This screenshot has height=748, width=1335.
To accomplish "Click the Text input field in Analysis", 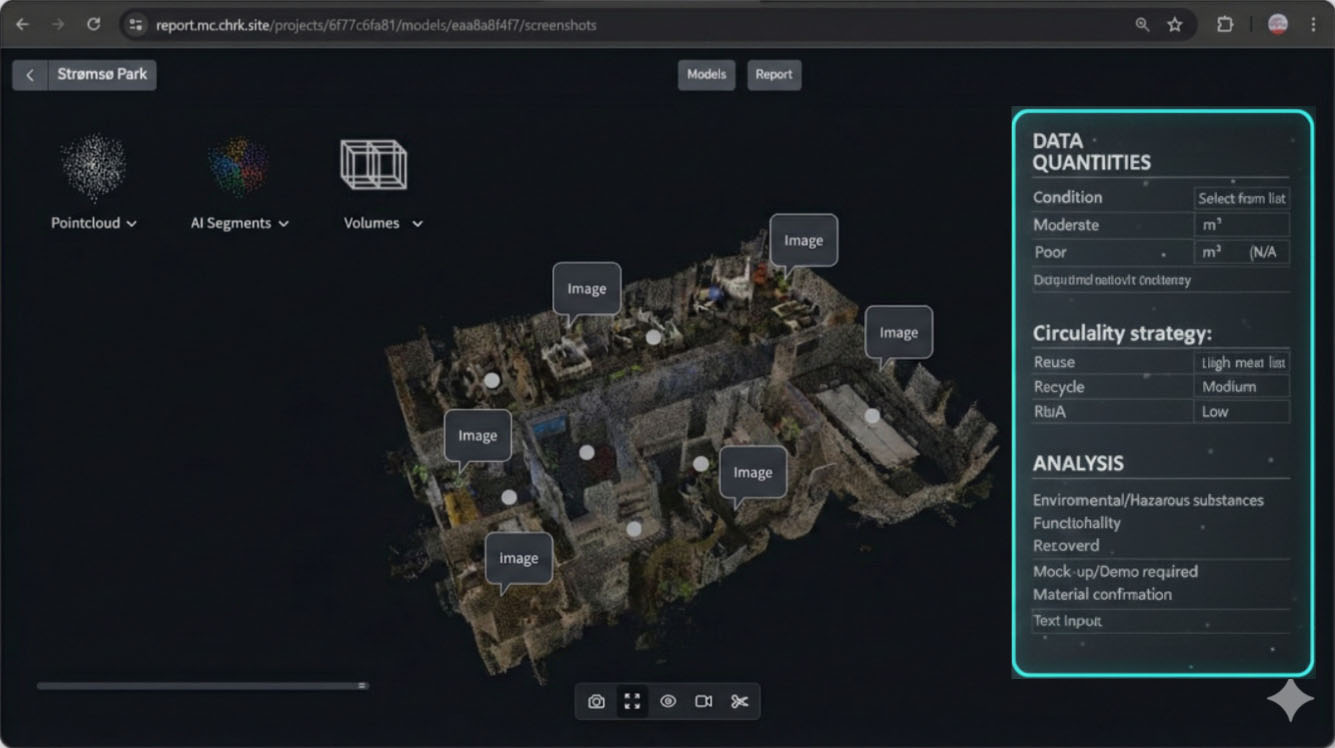I will click(1160, 621).
